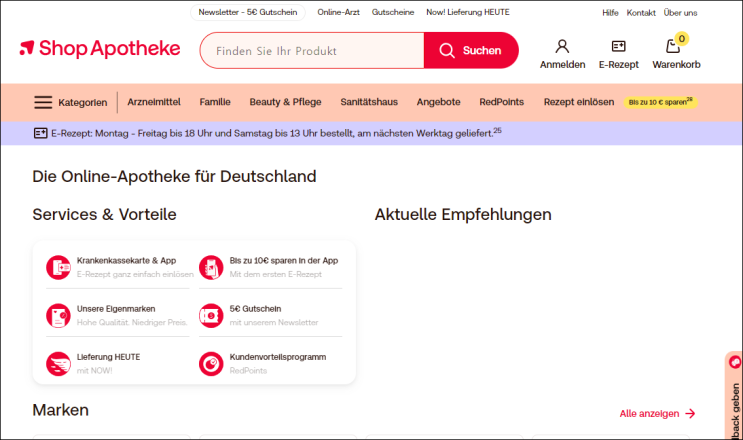Click the Kundenvorteilsprogramm title
The width and height of the screenshot is (743, 440).
pos(278,357)
